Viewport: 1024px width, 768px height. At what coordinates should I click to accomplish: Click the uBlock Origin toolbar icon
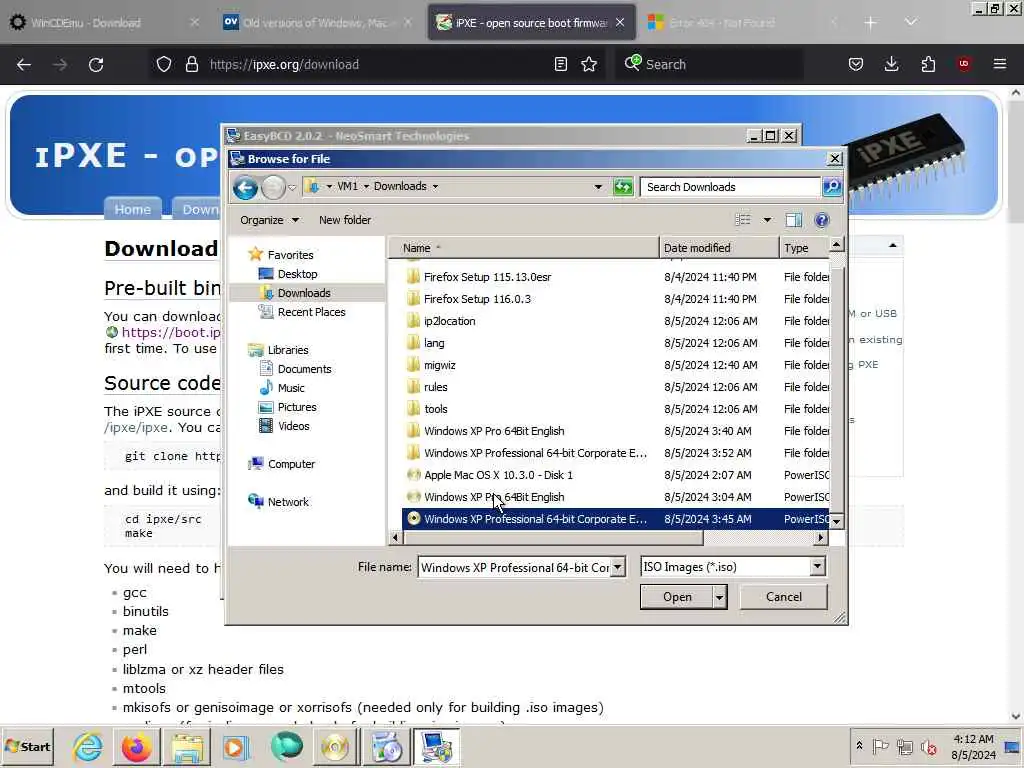(964, 64)
